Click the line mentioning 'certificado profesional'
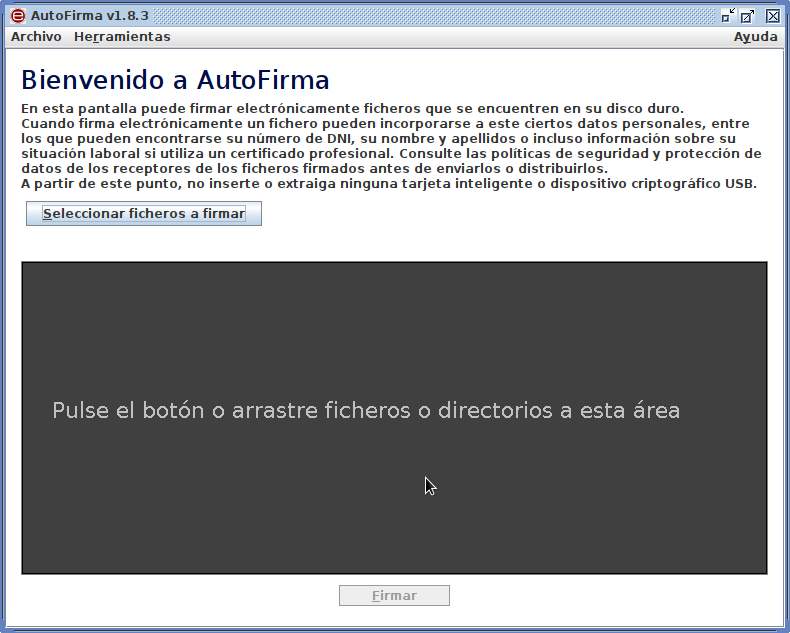Image resolution: width=790 pixels, height=633 pixels. 390,154
